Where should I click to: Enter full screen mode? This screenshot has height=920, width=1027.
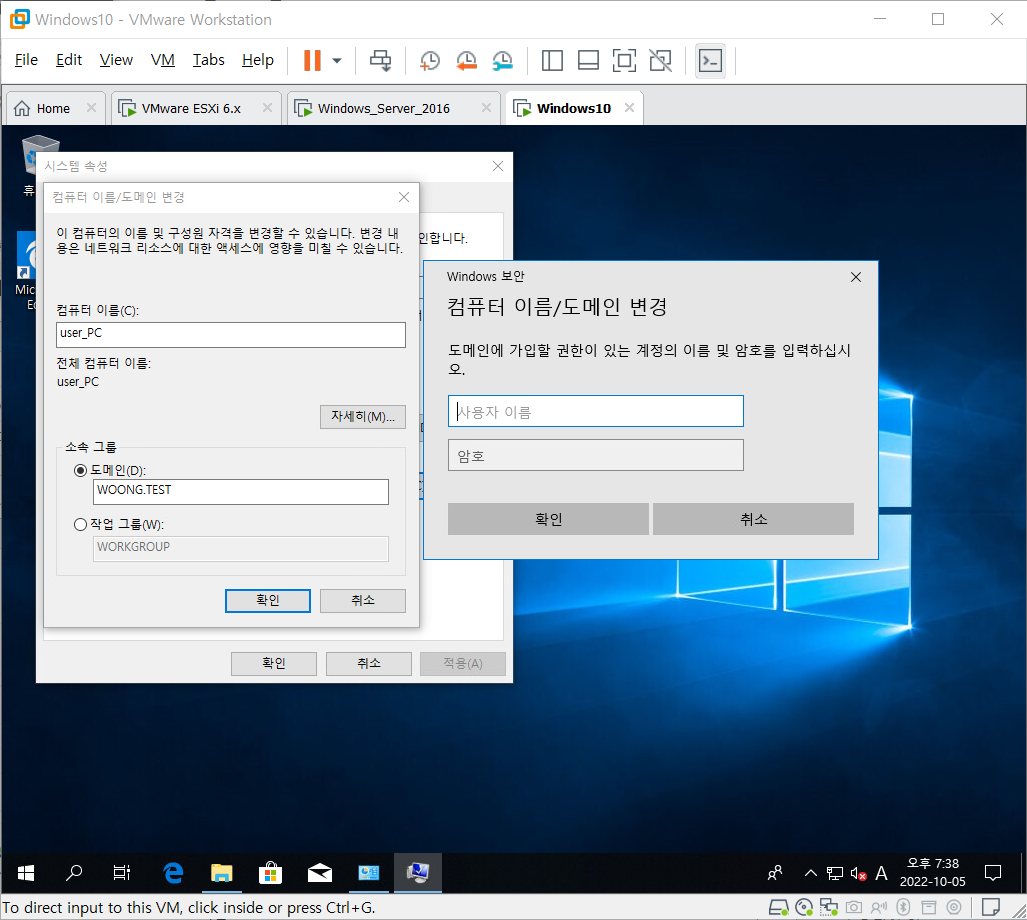pos(624,60)
